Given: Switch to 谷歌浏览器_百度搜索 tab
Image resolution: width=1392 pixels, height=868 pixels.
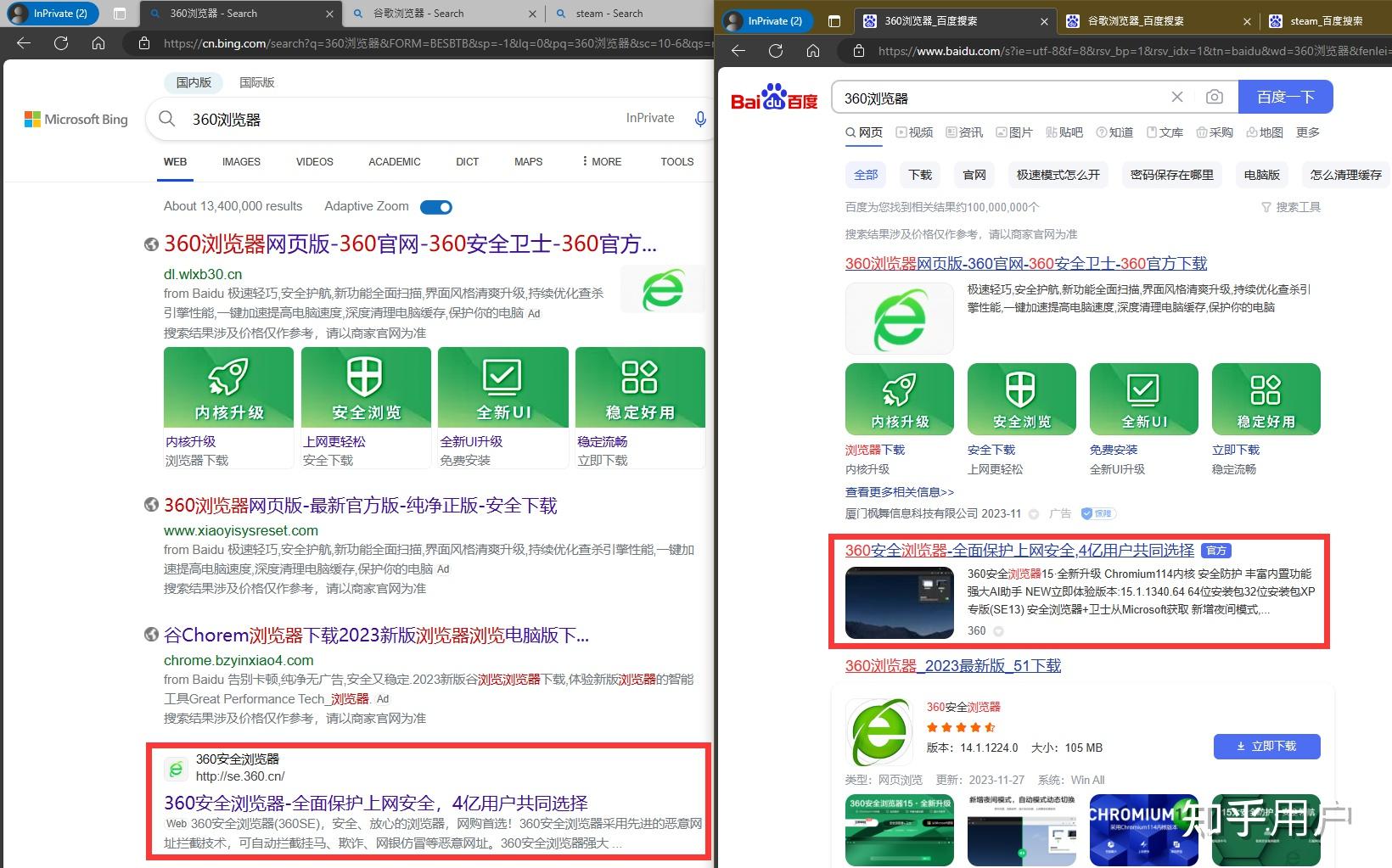Looking at the screenshot, I should [1157, 21].
